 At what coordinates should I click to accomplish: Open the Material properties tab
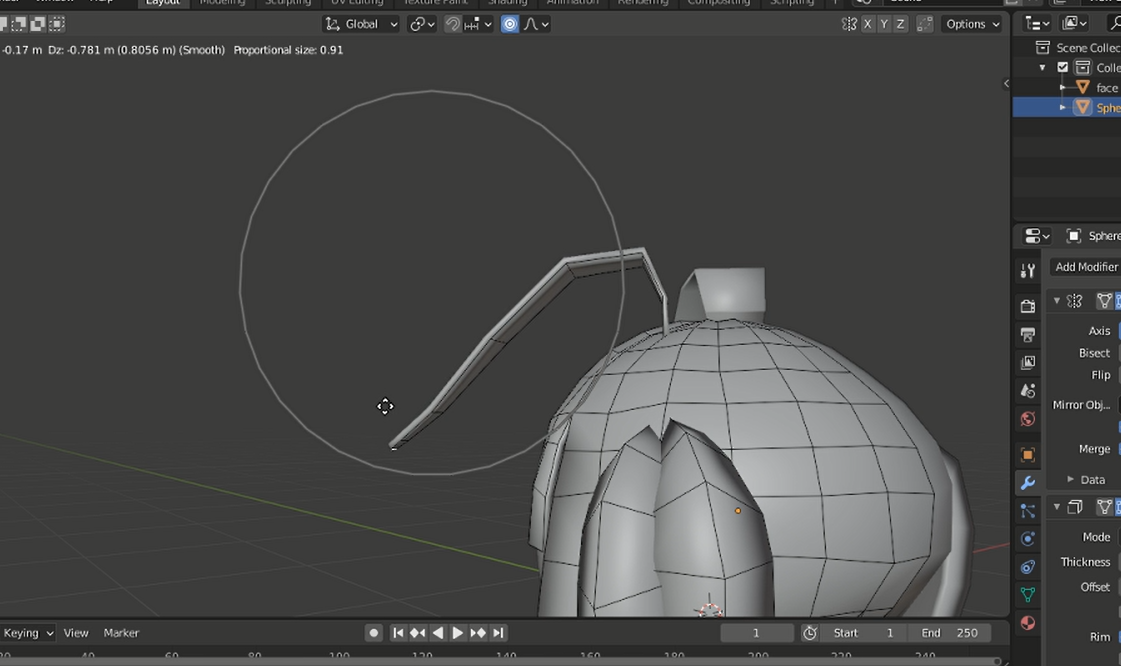1028,623
